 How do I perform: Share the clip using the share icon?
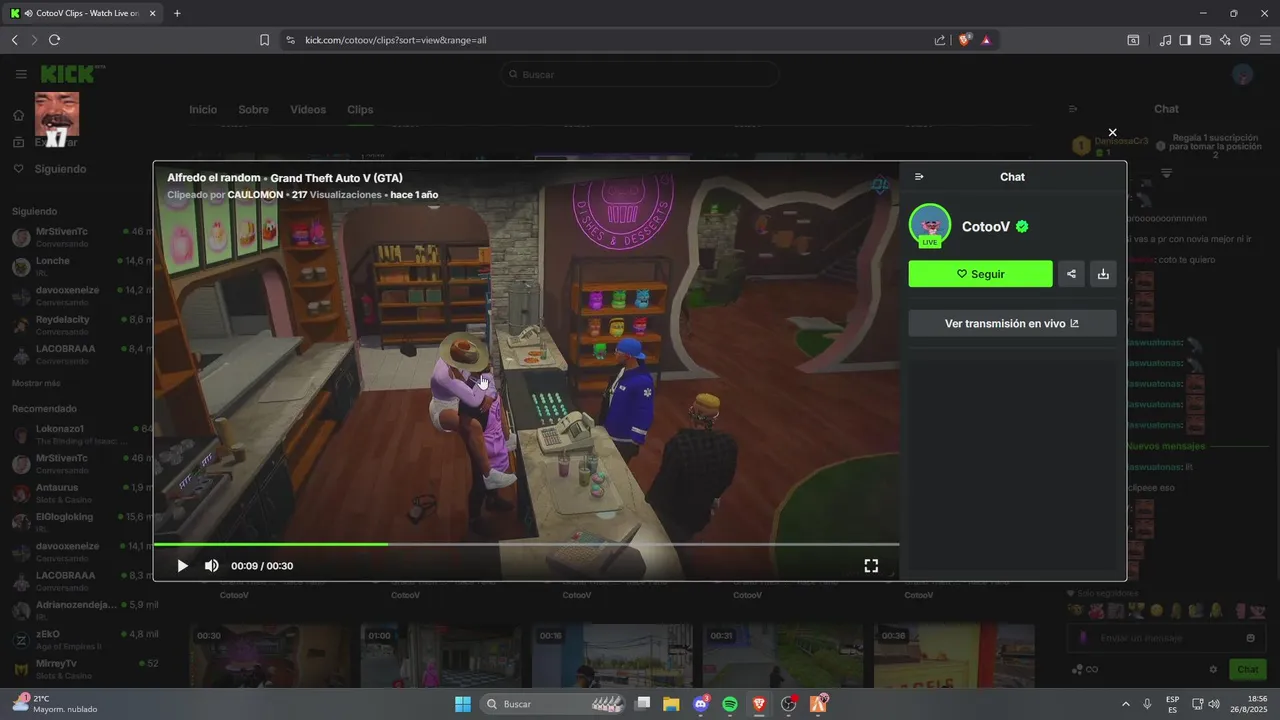tap(1071, 274)
